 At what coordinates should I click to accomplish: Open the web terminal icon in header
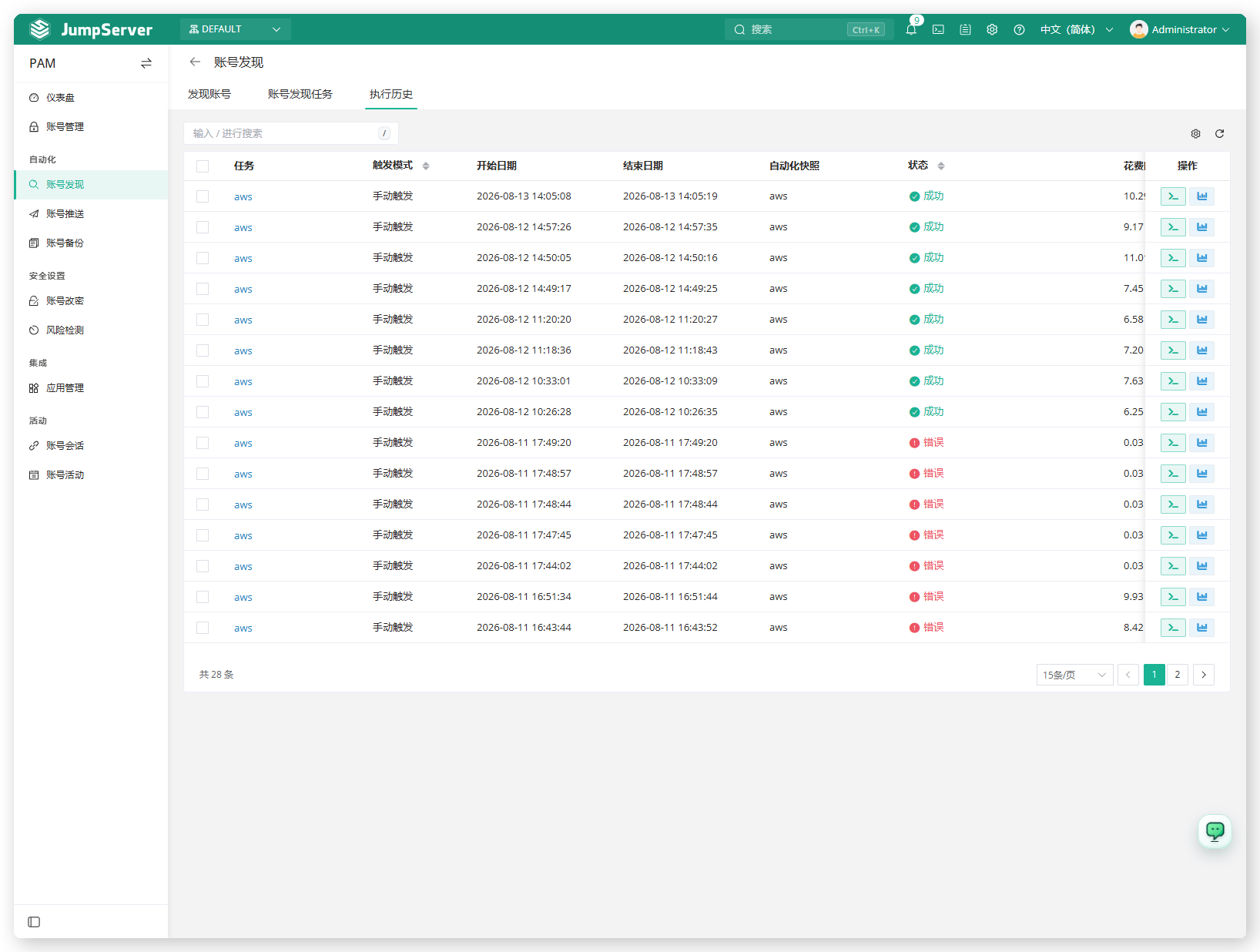pyautogui.click(x=938, y=29)
